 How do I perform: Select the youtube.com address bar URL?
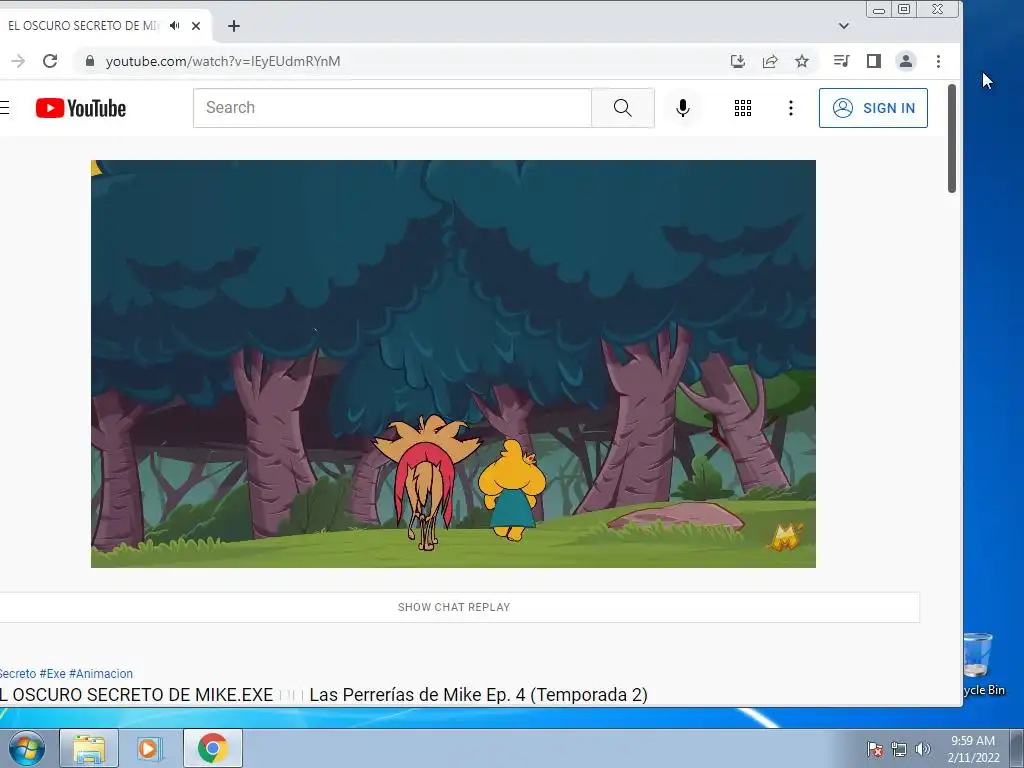[223, 61]
